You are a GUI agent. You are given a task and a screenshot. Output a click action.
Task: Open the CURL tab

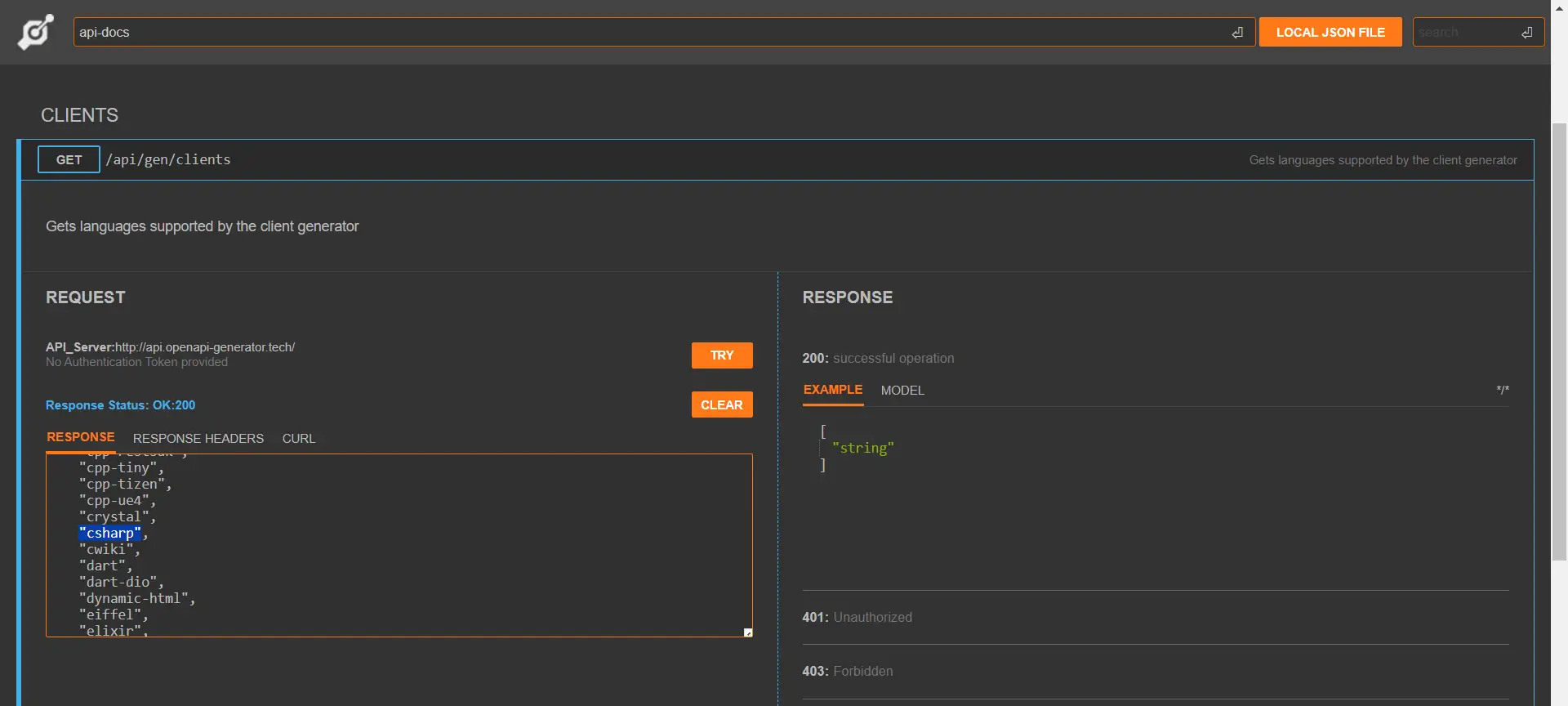[x=299, y=439]
